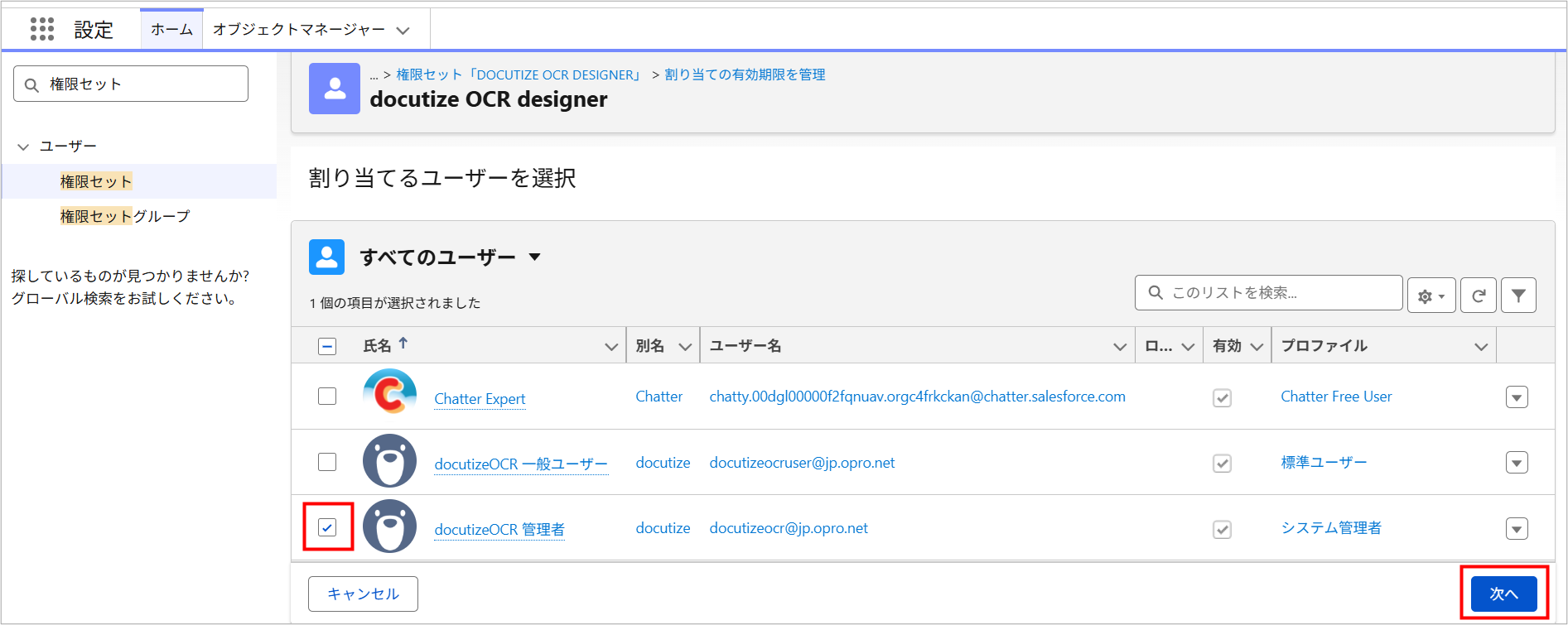Select 権限セットグループ in the sidebar

pyautogui.click(x=125, y=216)
